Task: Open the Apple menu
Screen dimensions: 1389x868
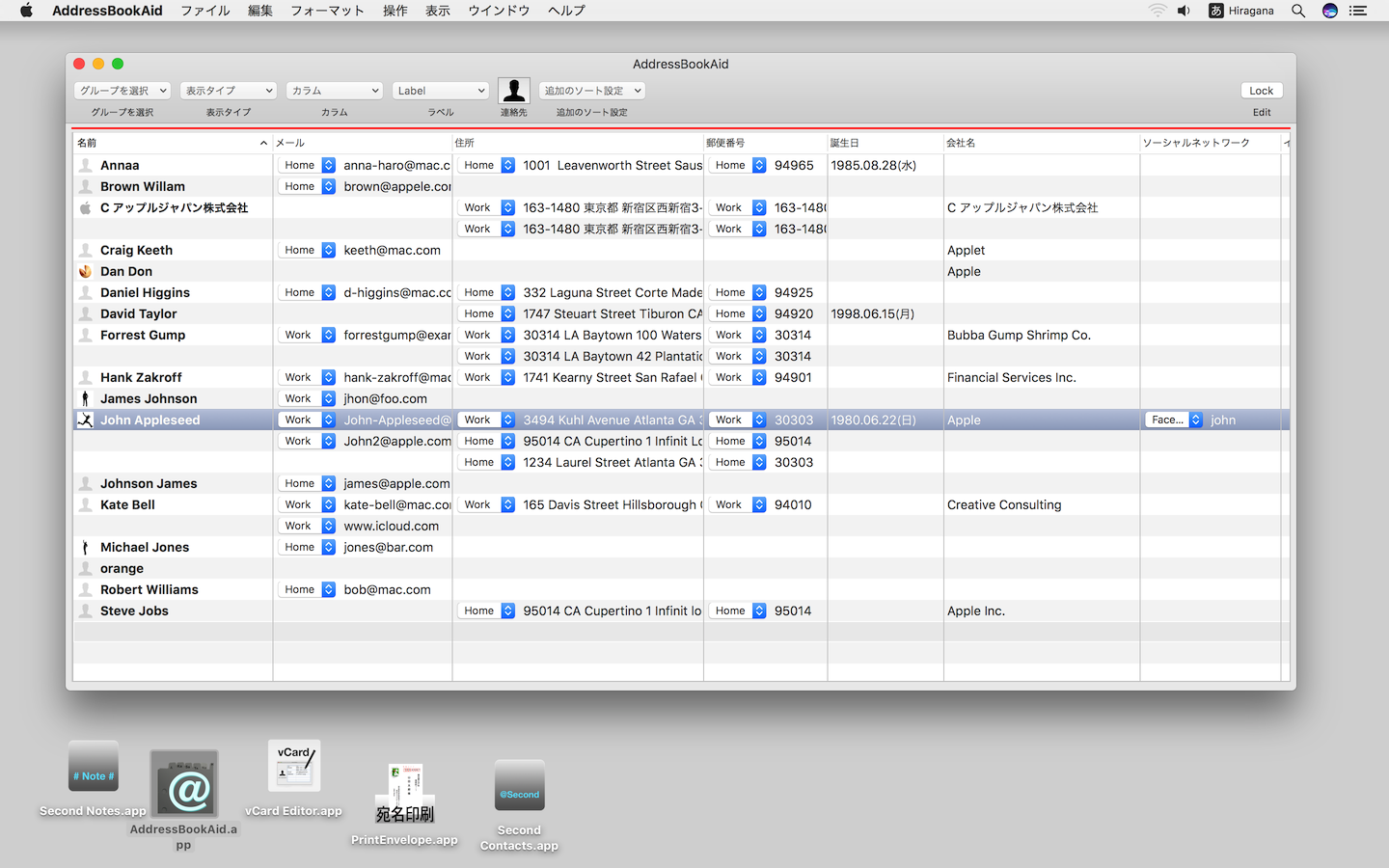Action: [x=26, y=11]
